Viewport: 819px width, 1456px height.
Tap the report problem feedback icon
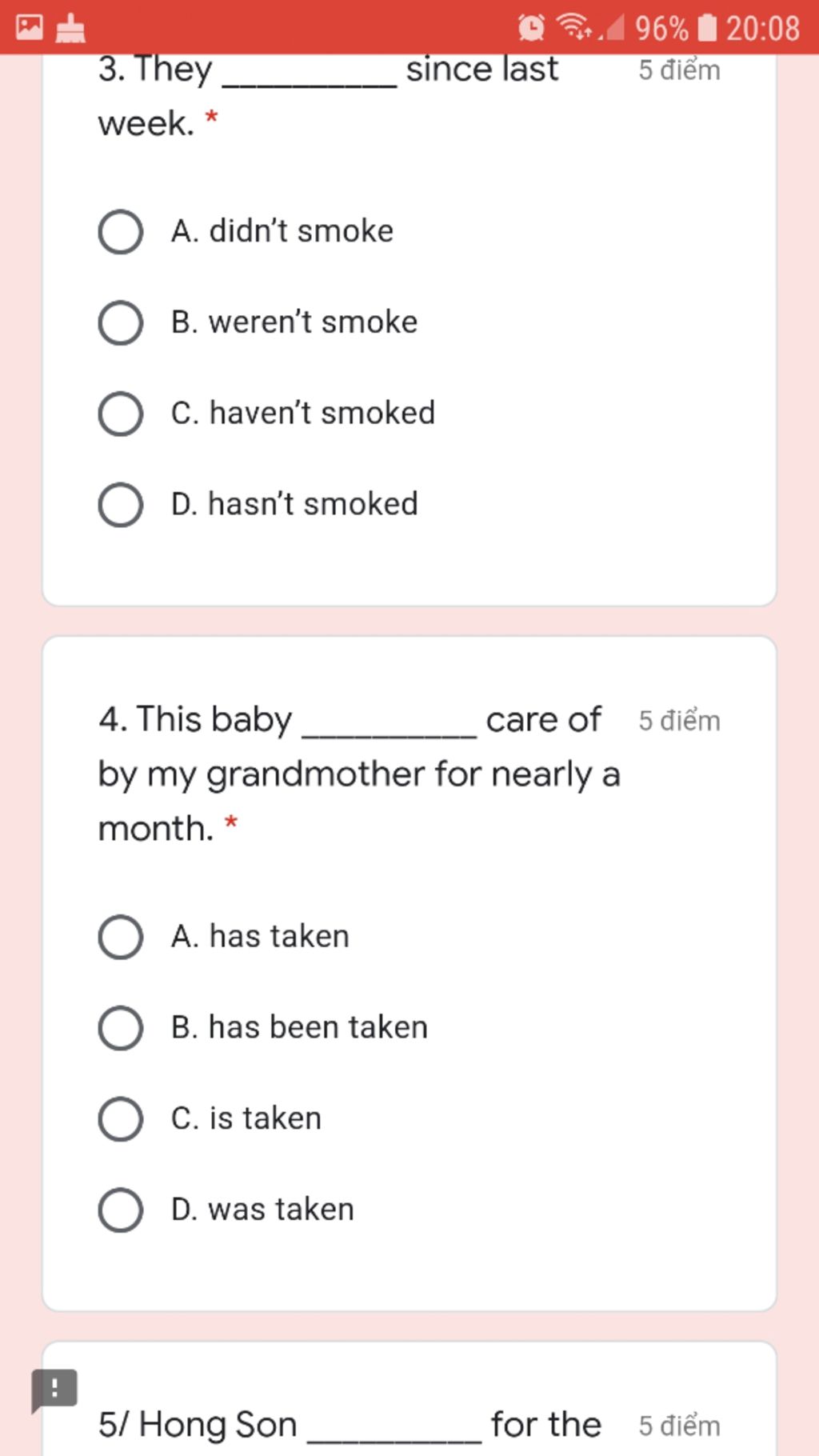(54, 1390)
